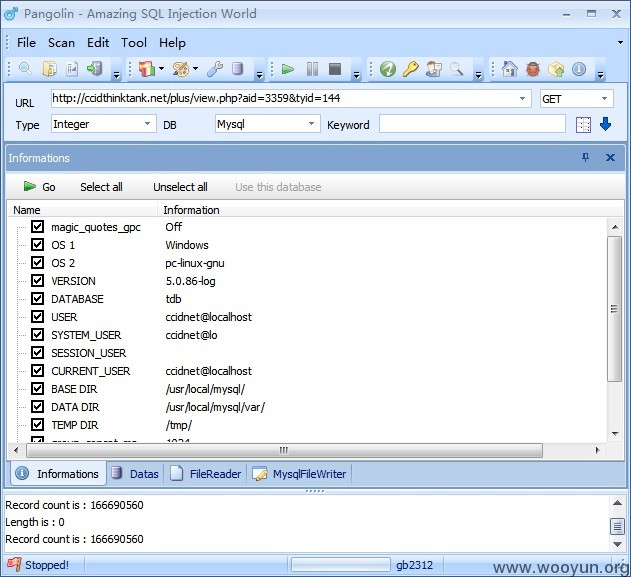This screenshot has height=577, width=631.
Task: Uncheck the magic_quotes_gpc checkbox
Action: tap(37, 227)
